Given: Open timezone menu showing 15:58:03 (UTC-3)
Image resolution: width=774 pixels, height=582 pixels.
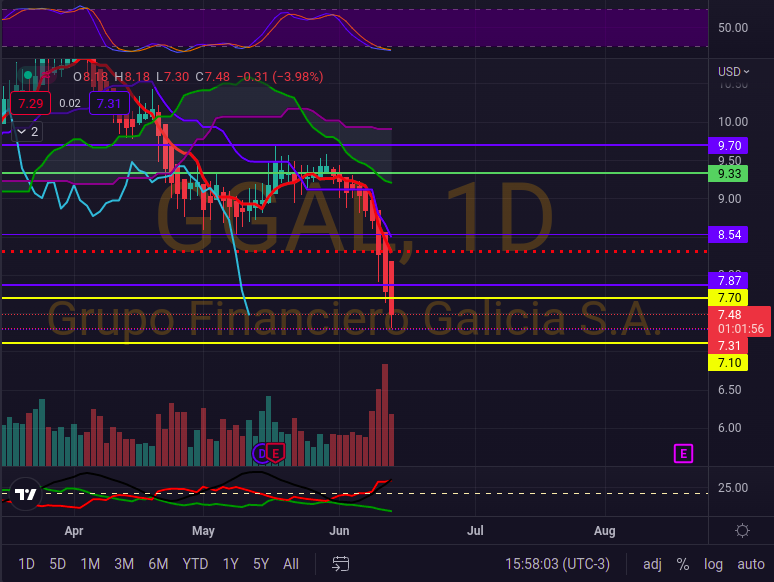Looking at the screenshot, I should [557, 564].
